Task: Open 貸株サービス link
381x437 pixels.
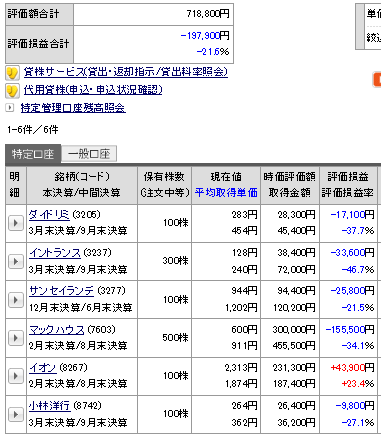Action: (x=125, y=72)
